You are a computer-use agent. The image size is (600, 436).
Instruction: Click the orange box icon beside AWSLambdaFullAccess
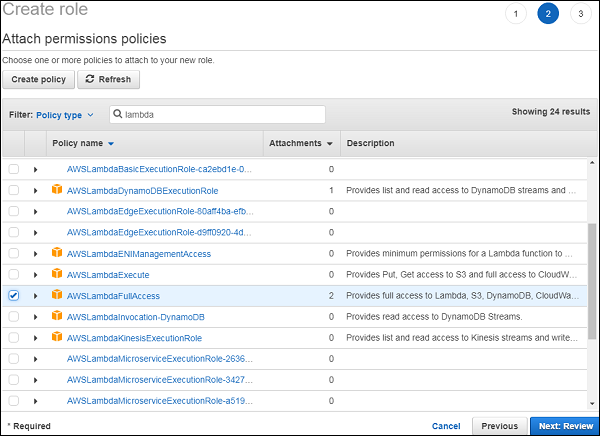click(56, 296)
